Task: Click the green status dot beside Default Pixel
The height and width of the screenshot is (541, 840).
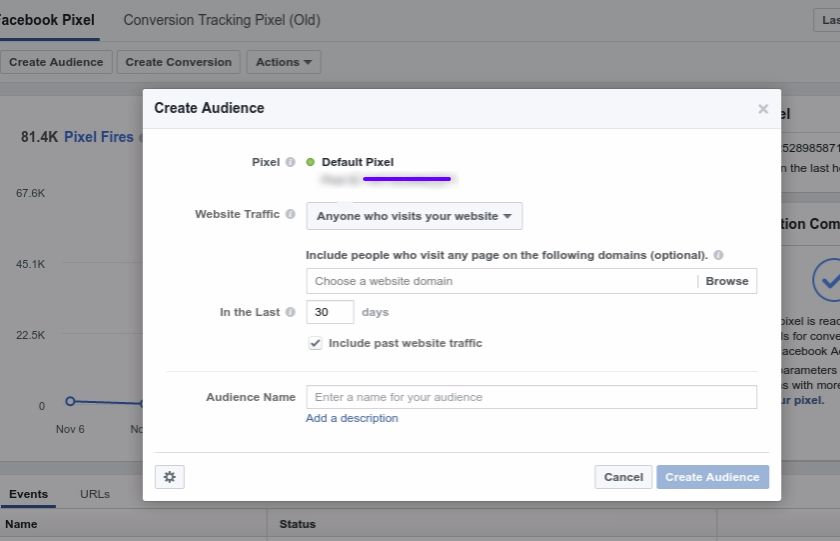Action: [x=310, y=162]
